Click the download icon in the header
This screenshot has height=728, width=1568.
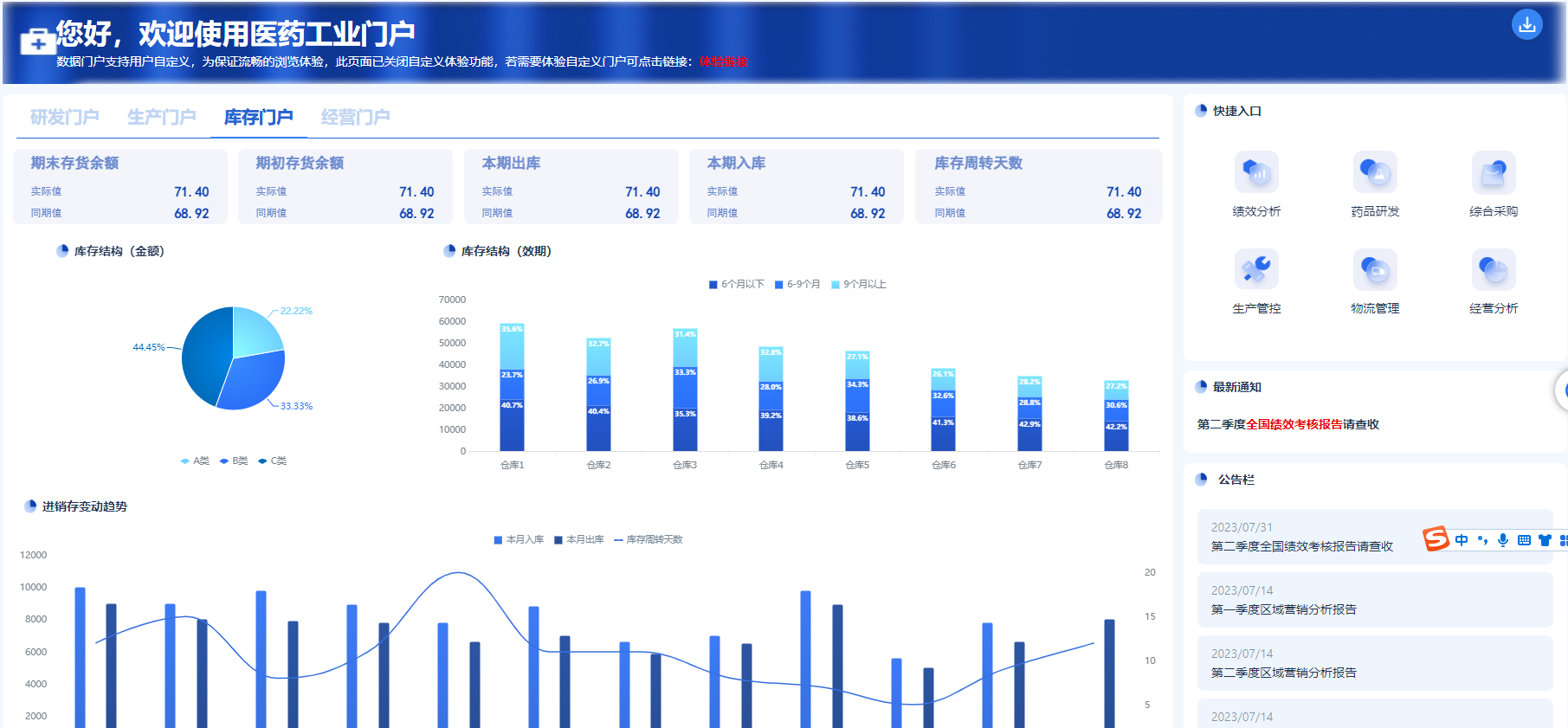click(x=1526, y=24)
